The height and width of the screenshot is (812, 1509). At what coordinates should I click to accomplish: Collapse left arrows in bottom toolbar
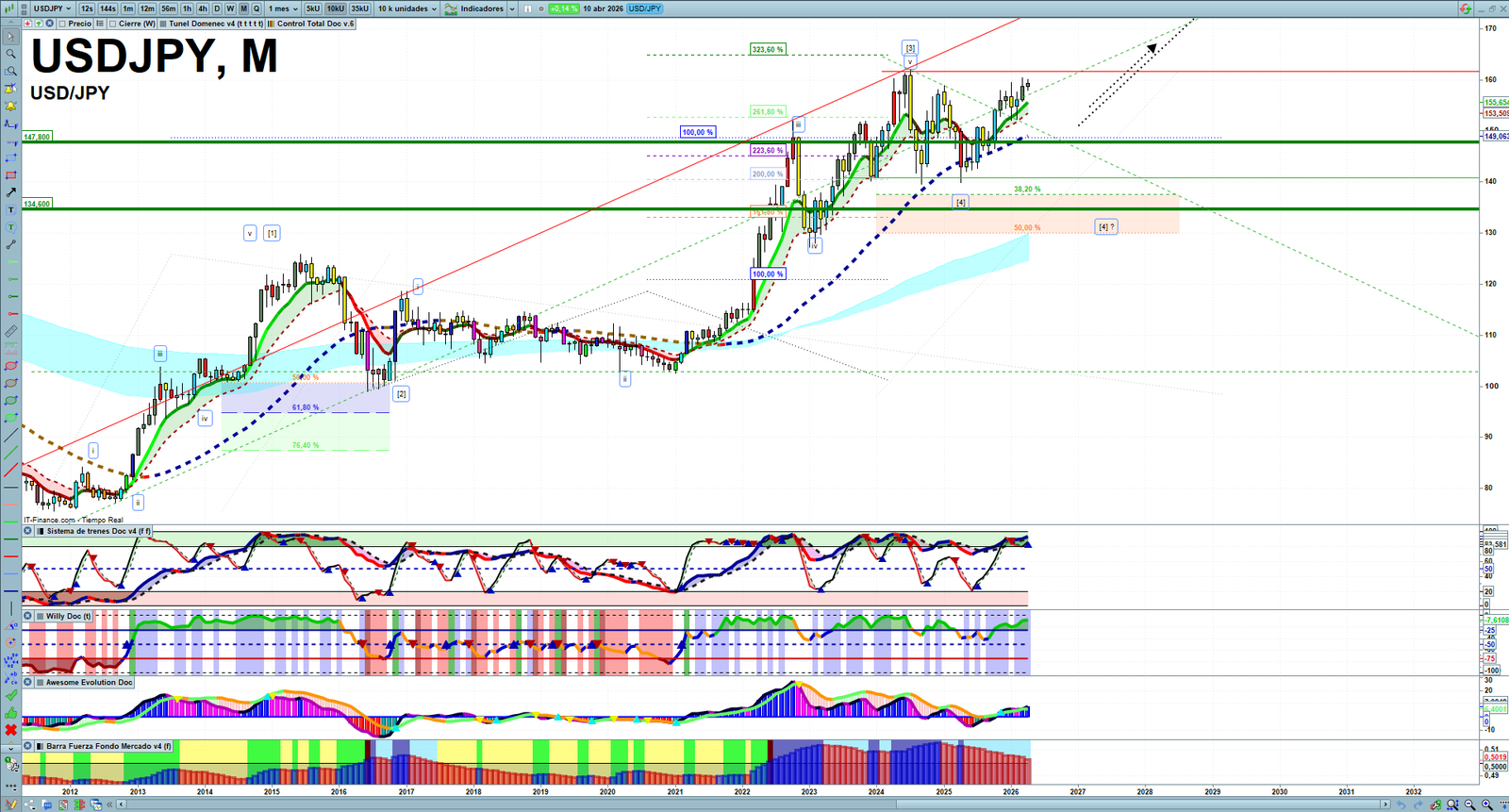[110, 804]
